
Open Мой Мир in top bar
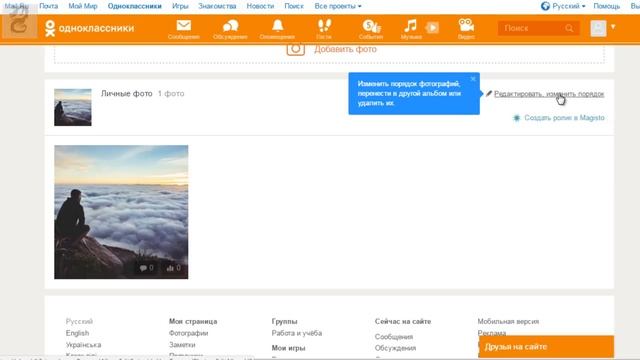pyautogui.click(x=83, y=6)
